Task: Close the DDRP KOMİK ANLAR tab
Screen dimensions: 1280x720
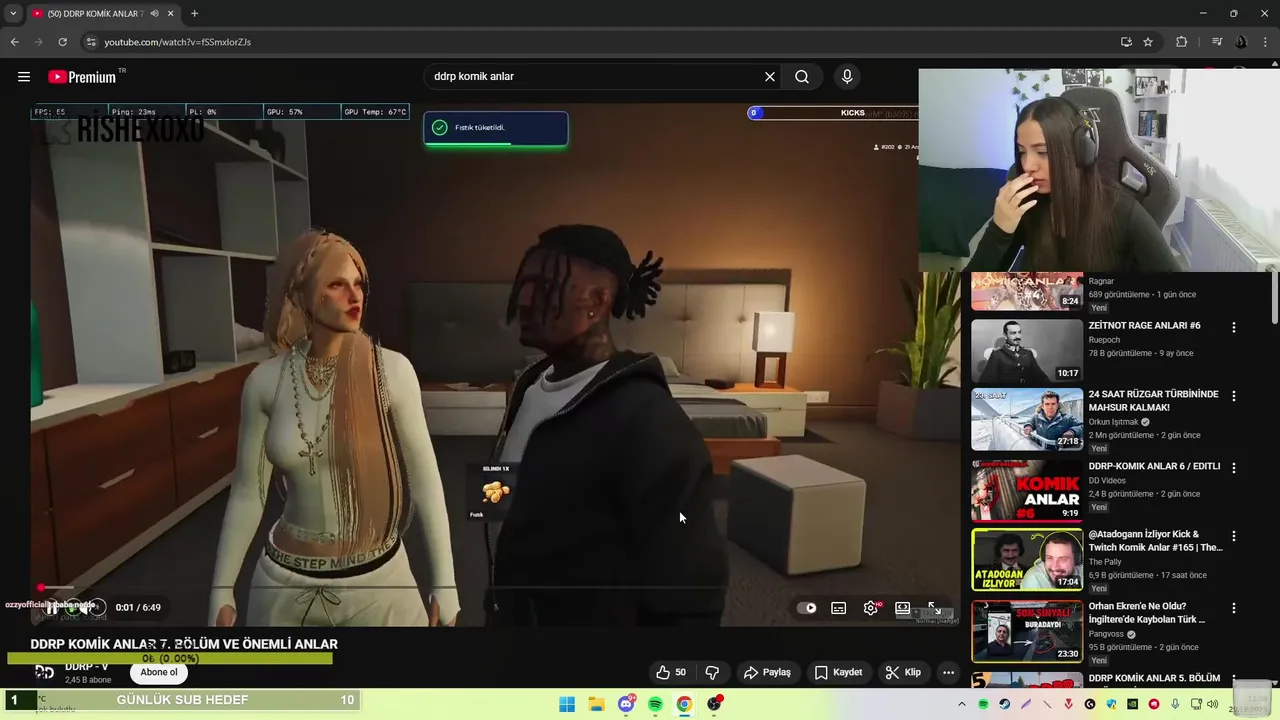Action: click(x=170, y=13)
